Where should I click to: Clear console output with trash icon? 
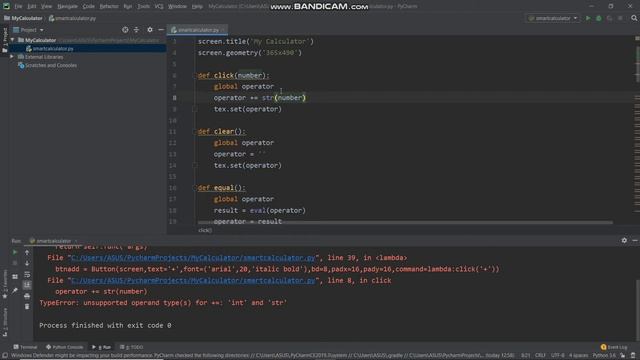point(27,306)
